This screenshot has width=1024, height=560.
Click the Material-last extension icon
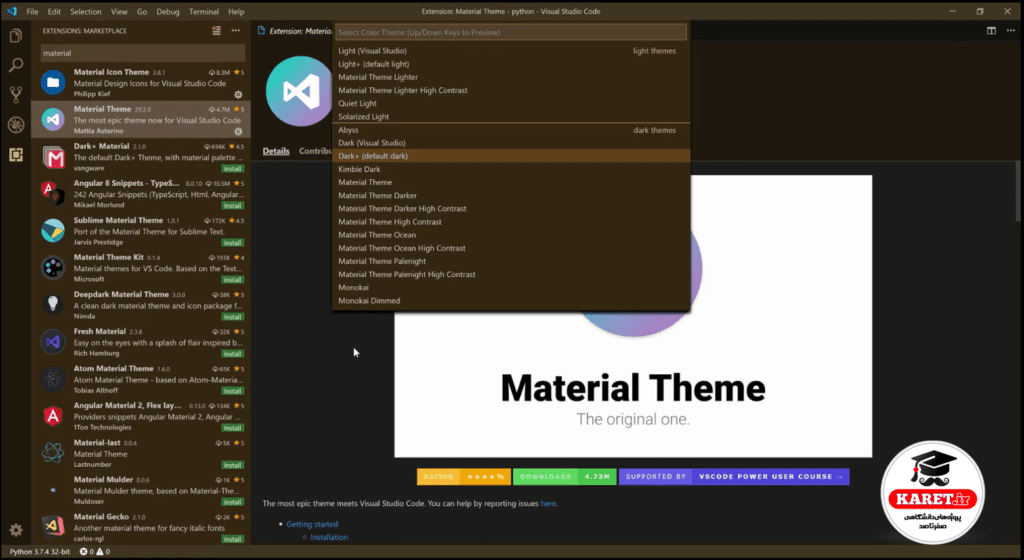click(53, 453)
